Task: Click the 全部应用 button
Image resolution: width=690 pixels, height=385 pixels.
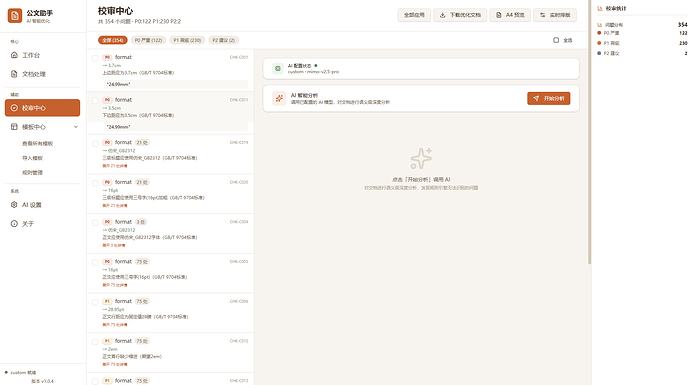Action: tap(414, 15)
